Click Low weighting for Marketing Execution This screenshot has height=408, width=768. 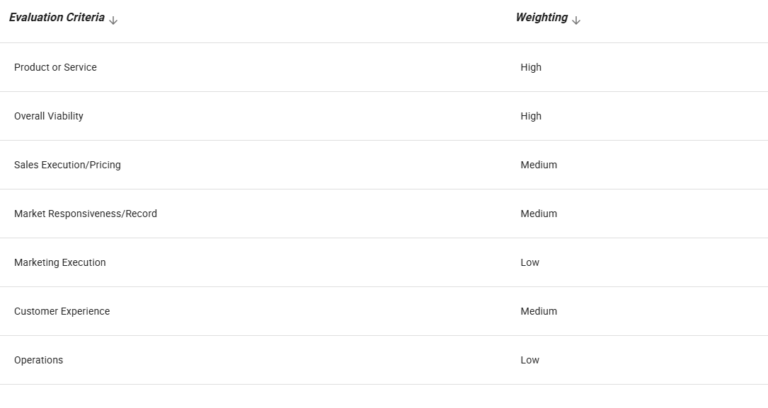(530, 263)
